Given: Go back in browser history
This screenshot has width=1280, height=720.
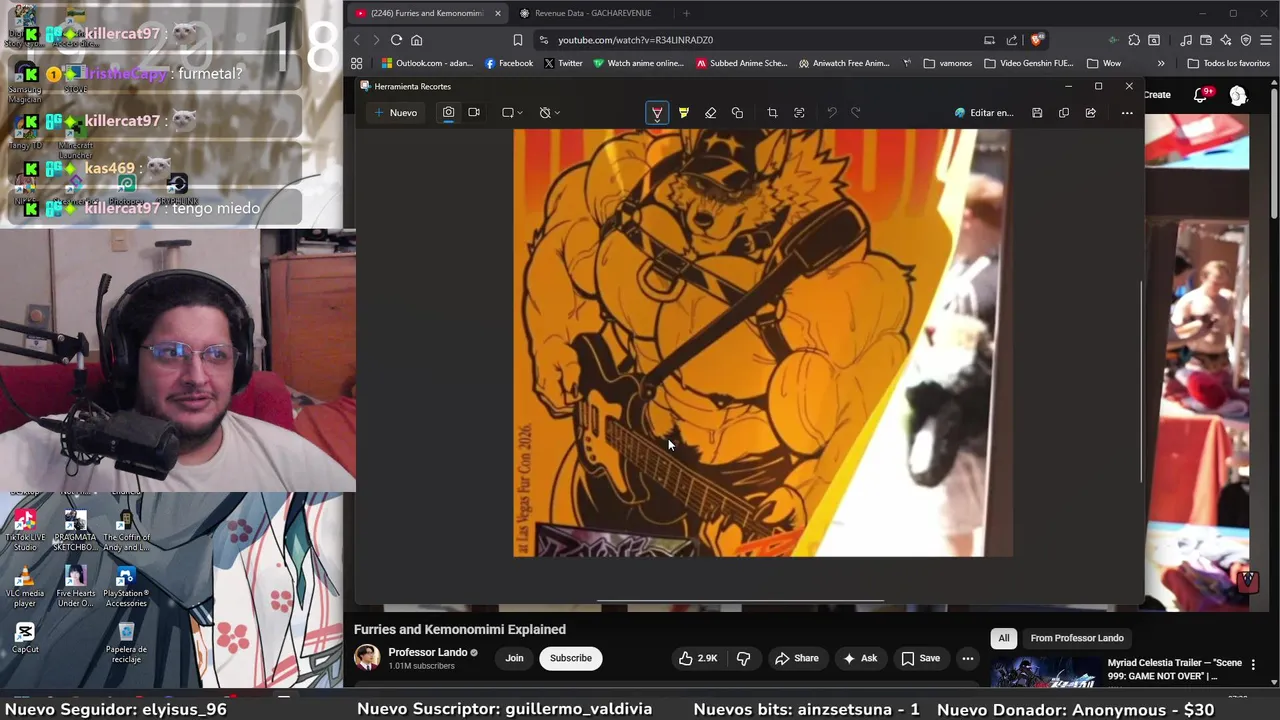Looking at the screenshot, I should click(357, 40).
